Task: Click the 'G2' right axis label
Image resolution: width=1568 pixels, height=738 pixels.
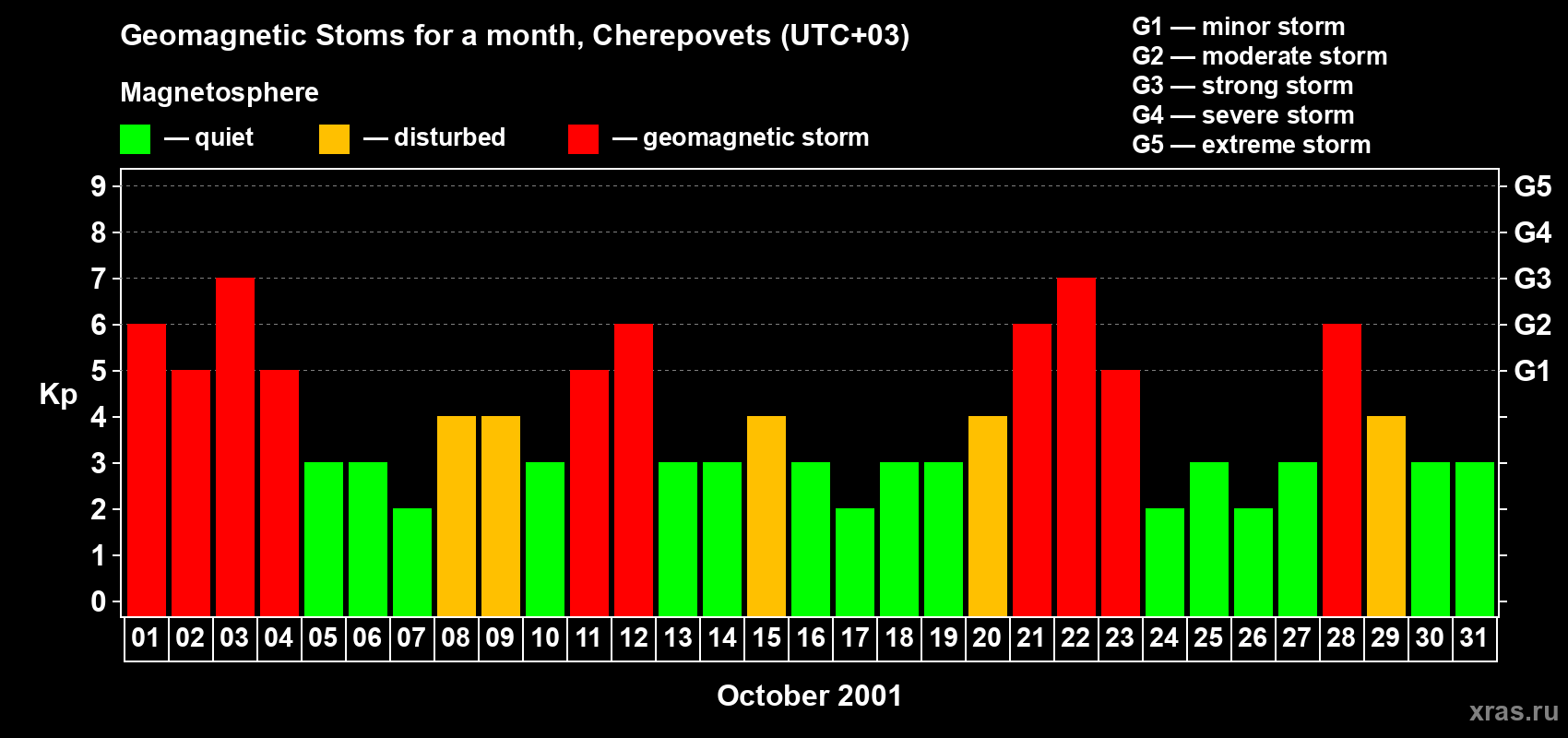Action: [x=1533, y=325]
